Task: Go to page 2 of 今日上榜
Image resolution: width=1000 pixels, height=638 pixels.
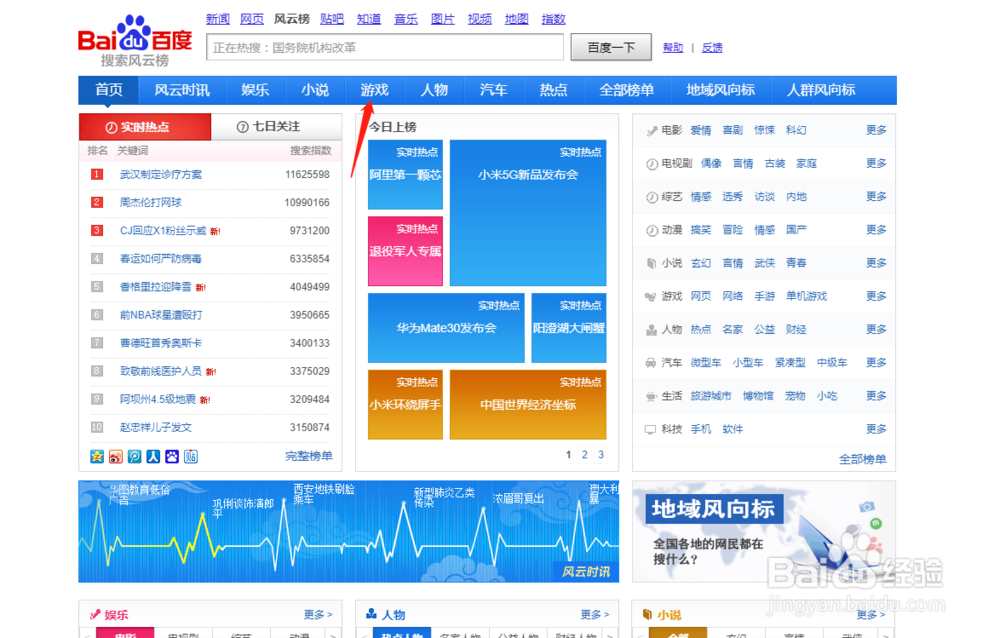Action: pyautogui.click(x=583, y=454)
